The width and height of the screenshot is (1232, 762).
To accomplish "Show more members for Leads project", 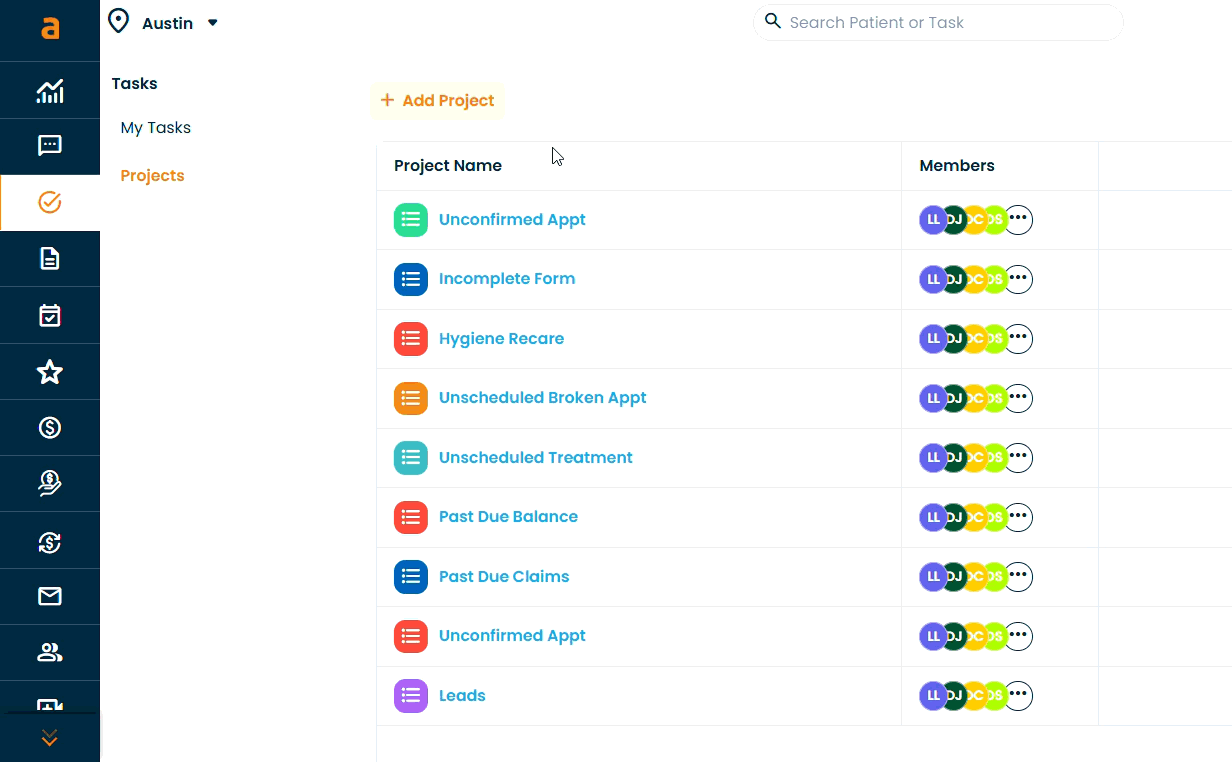I will [x=1018, y=696].
